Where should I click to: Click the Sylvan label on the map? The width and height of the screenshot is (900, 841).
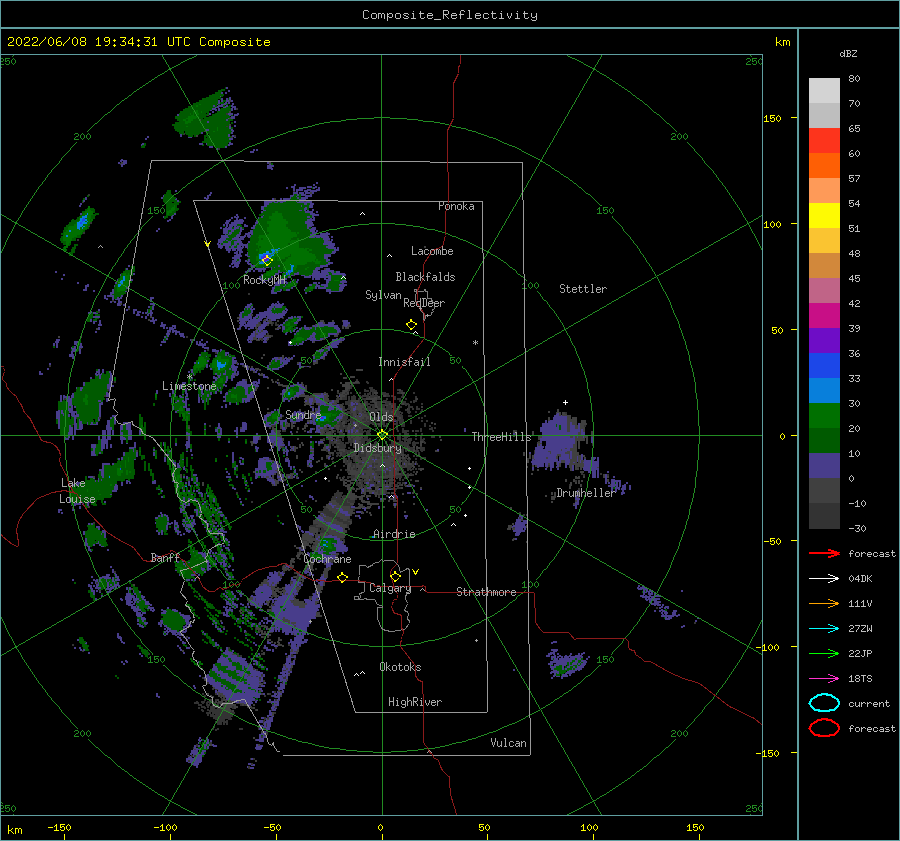383,295
